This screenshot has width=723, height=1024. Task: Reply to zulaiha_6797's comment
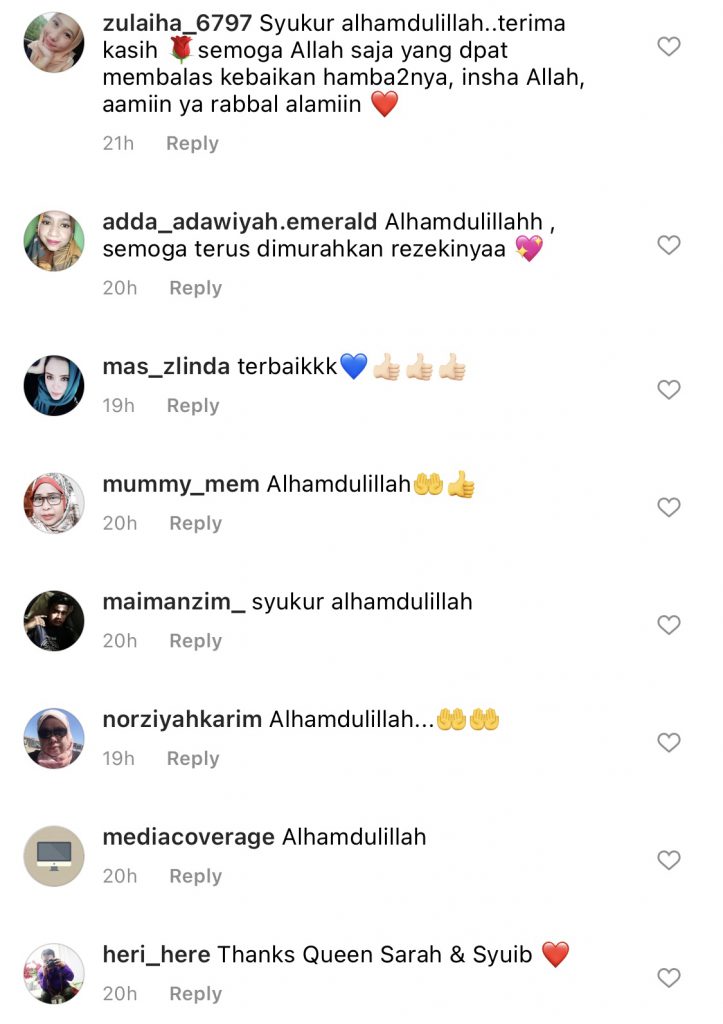point(192,144)
